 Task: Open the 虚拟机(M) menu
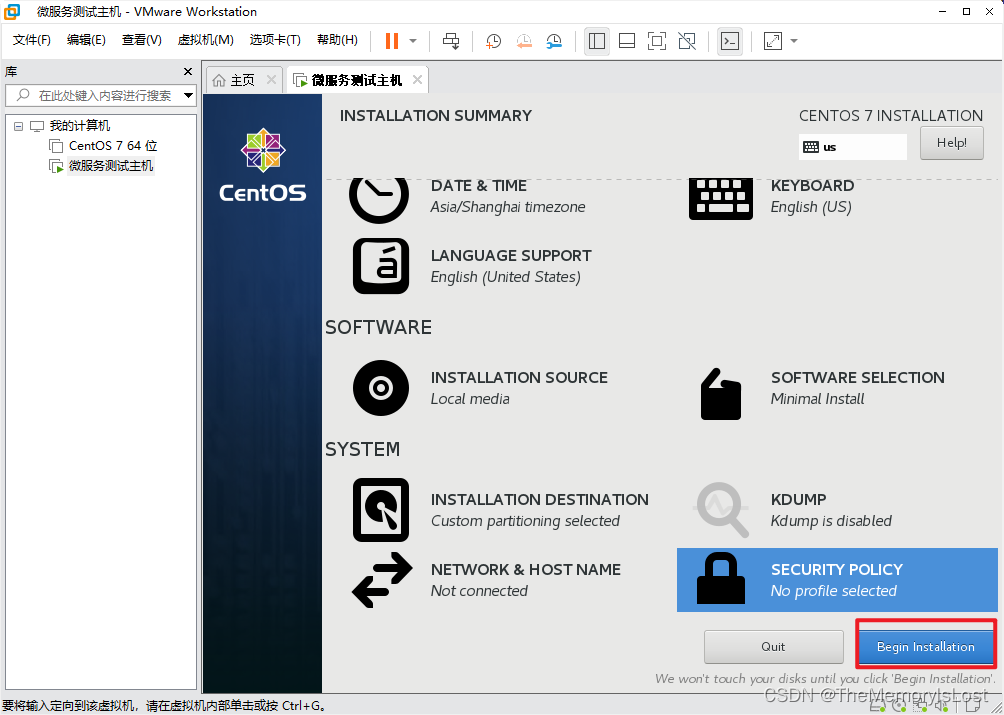[x=206, y=40]
